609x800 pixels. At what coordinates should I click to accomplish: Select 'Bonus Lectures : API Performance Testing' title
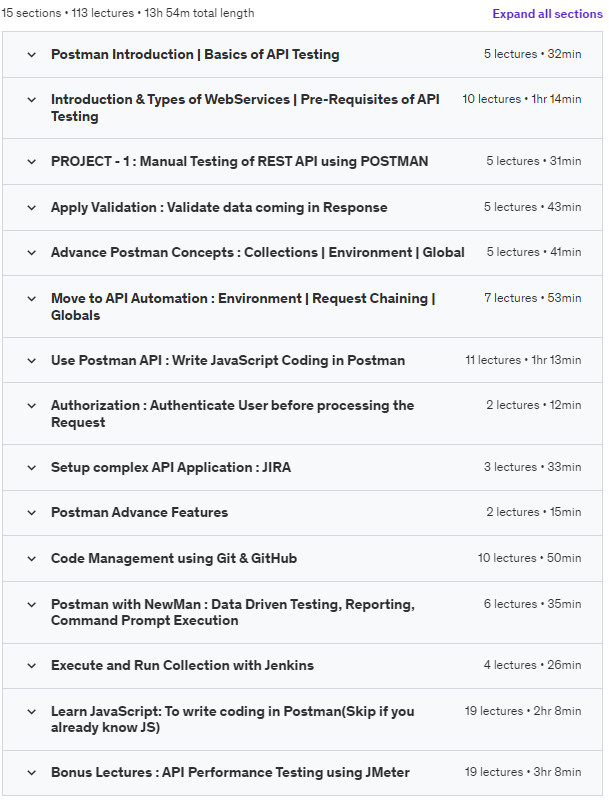coord(230,772)
